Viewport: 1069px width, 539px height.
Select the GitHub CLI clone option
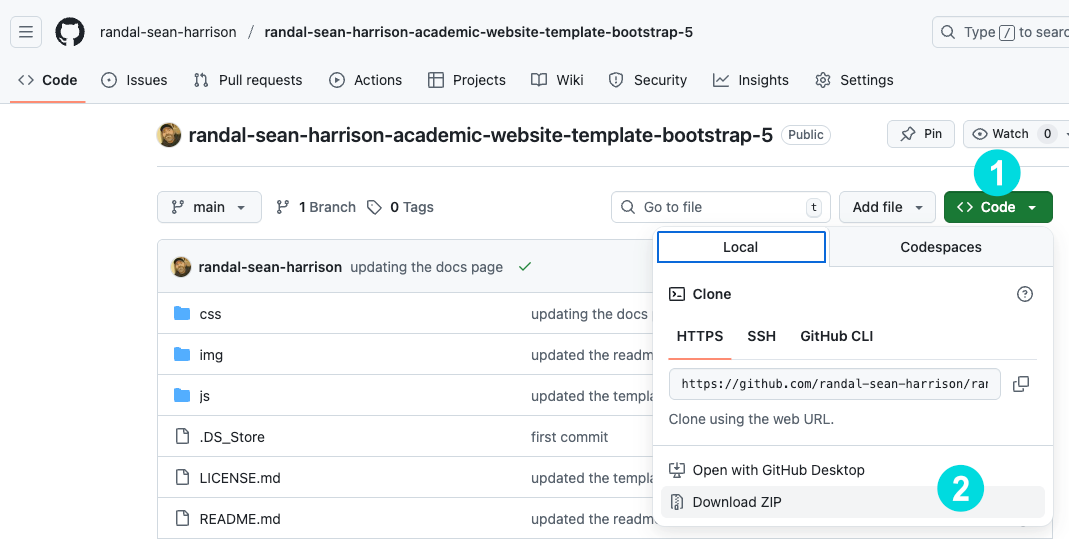[x=836, y=336]
